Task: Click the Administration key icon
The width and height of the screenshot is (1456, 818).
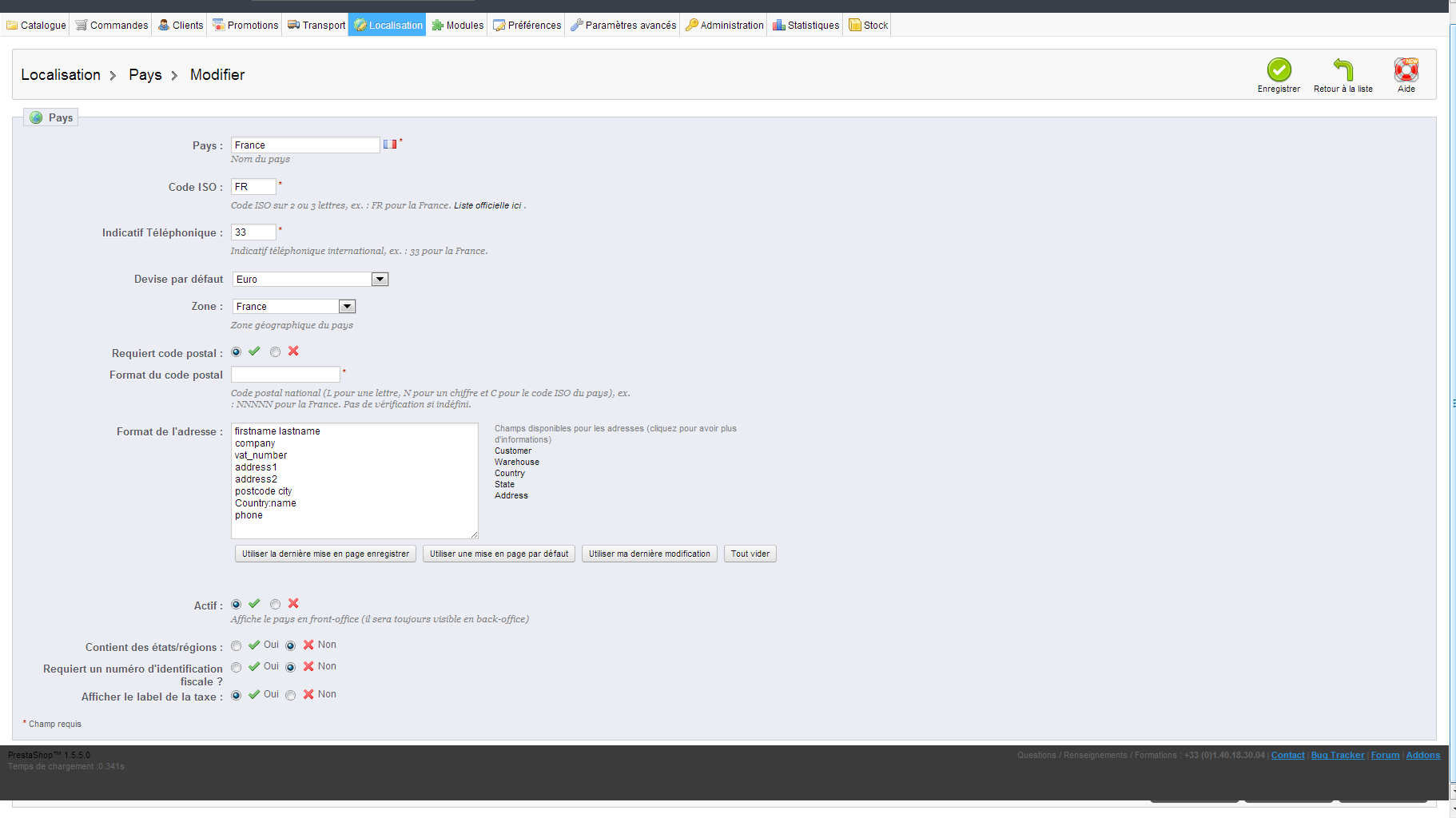Action: click(692, 26)
